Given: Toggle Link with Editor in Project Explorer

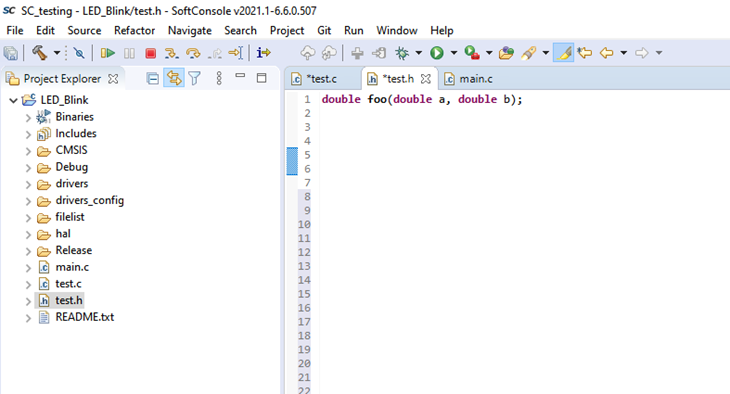Looking at the screenshot, I should point(174,78).
